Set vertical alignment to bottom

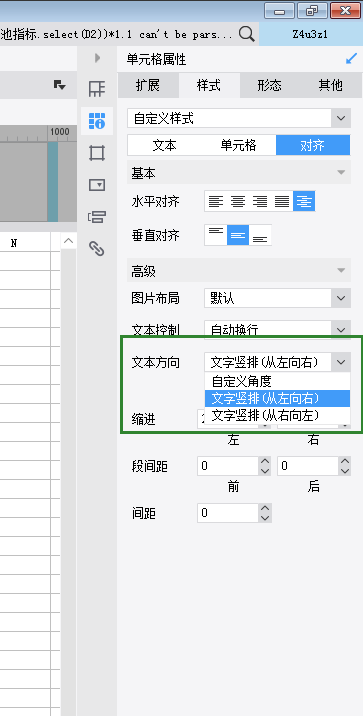click(260, 236)
